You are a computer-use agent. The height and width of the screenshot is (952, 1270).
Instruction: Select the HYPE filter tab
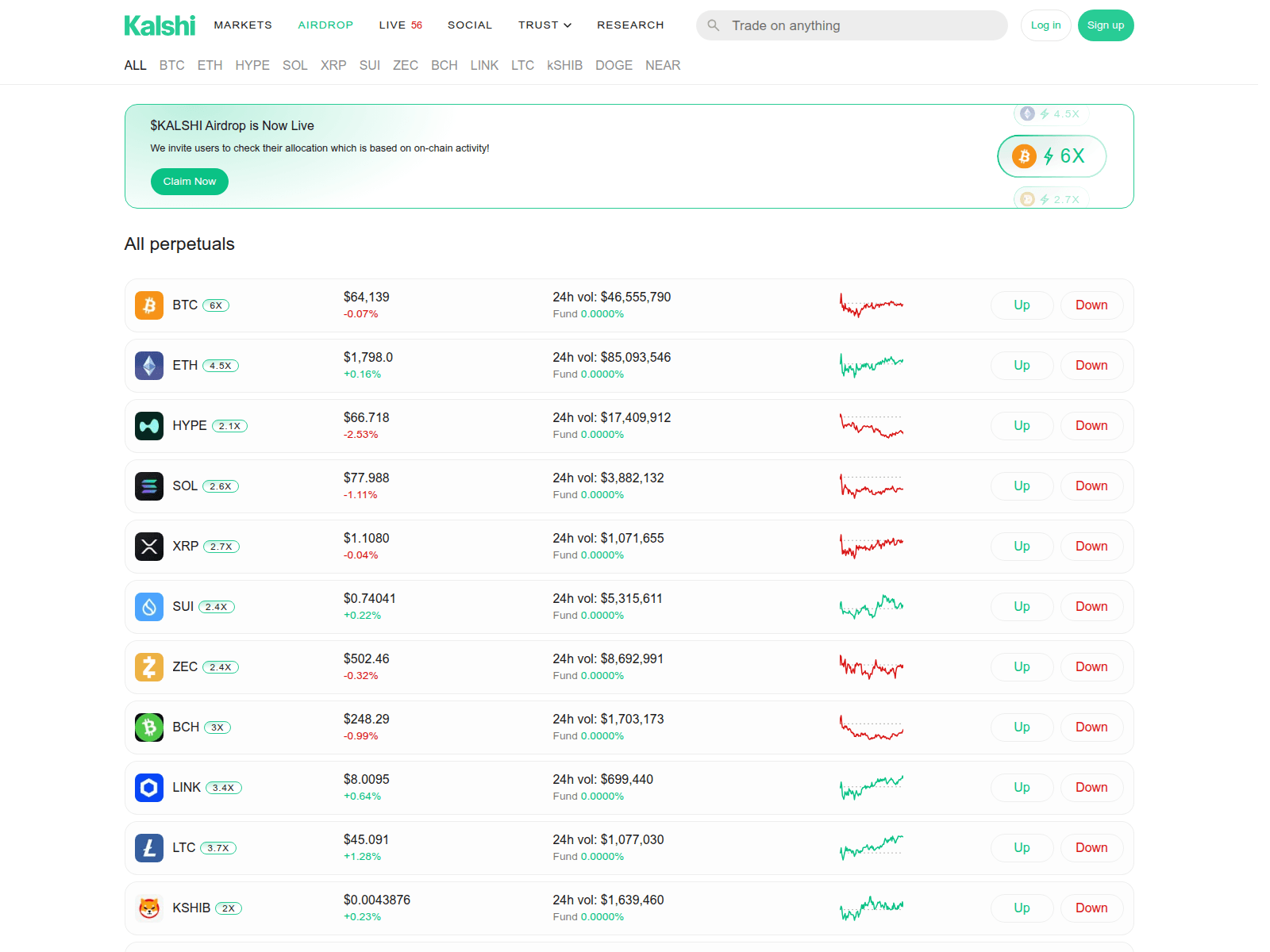[x=252, y=65]
